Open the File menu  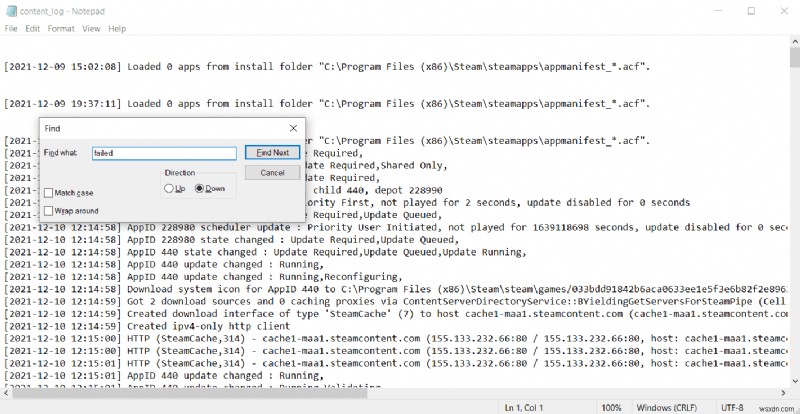11,29
